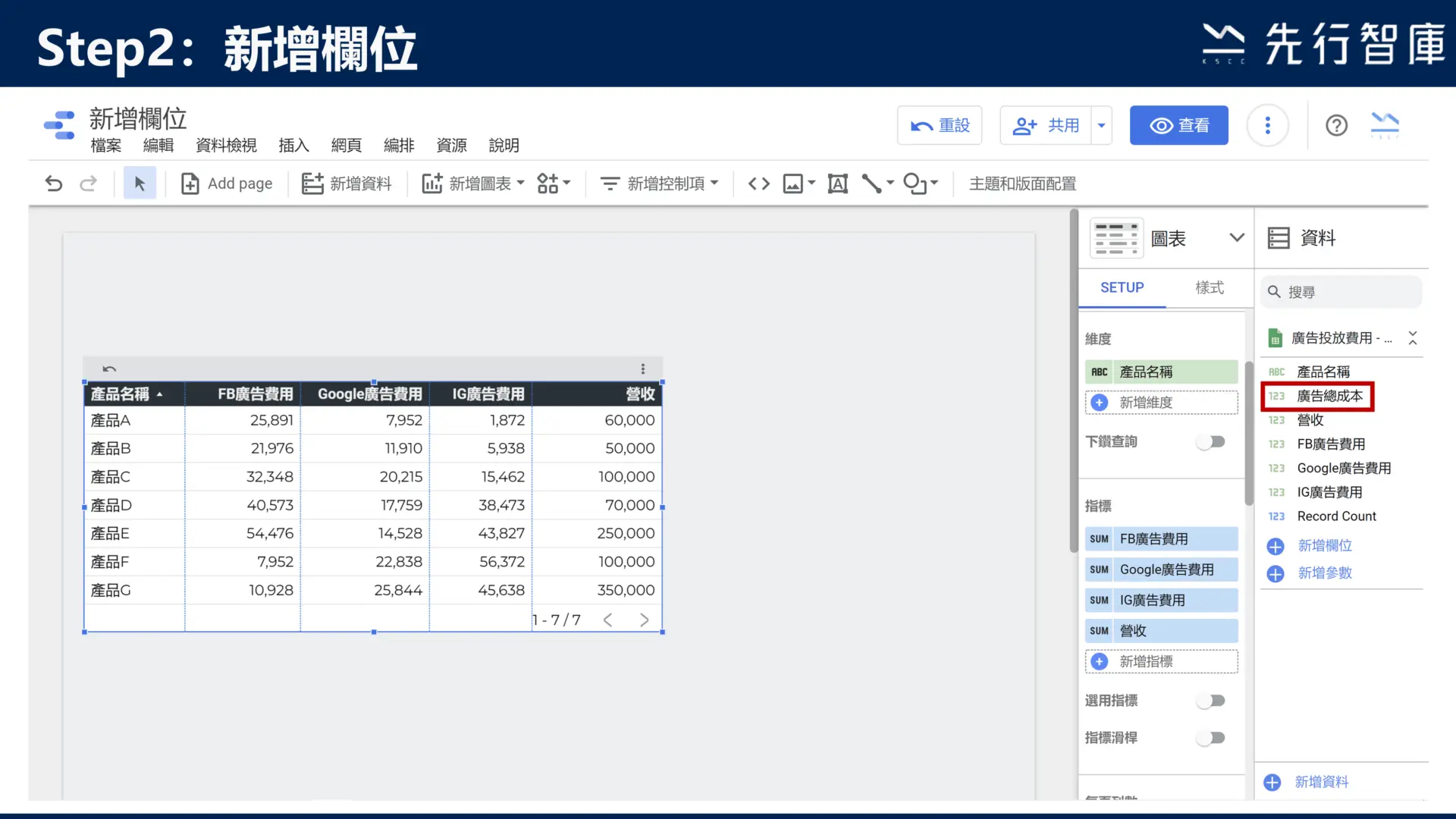
Task: Collapse the 廣告投放費用 data source
Action: (x=1413, y=338)
